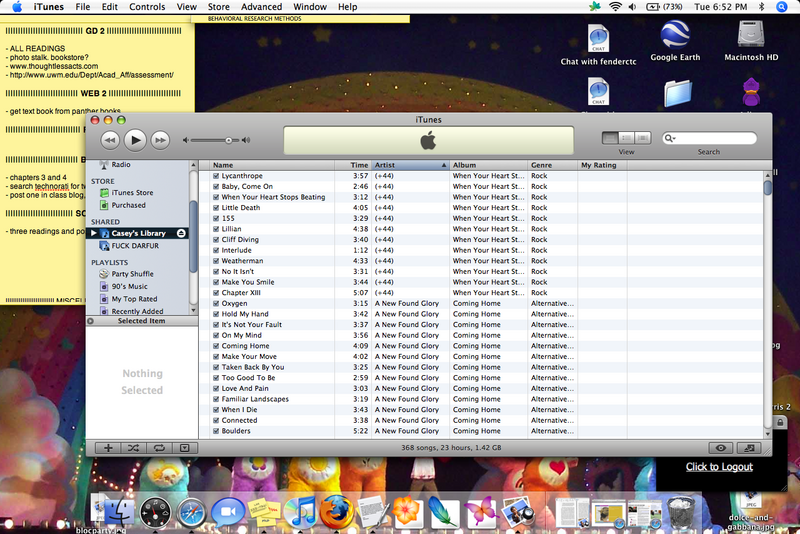
Task: Open Google Earth from the desktop
Action: (x=675, y=41)
